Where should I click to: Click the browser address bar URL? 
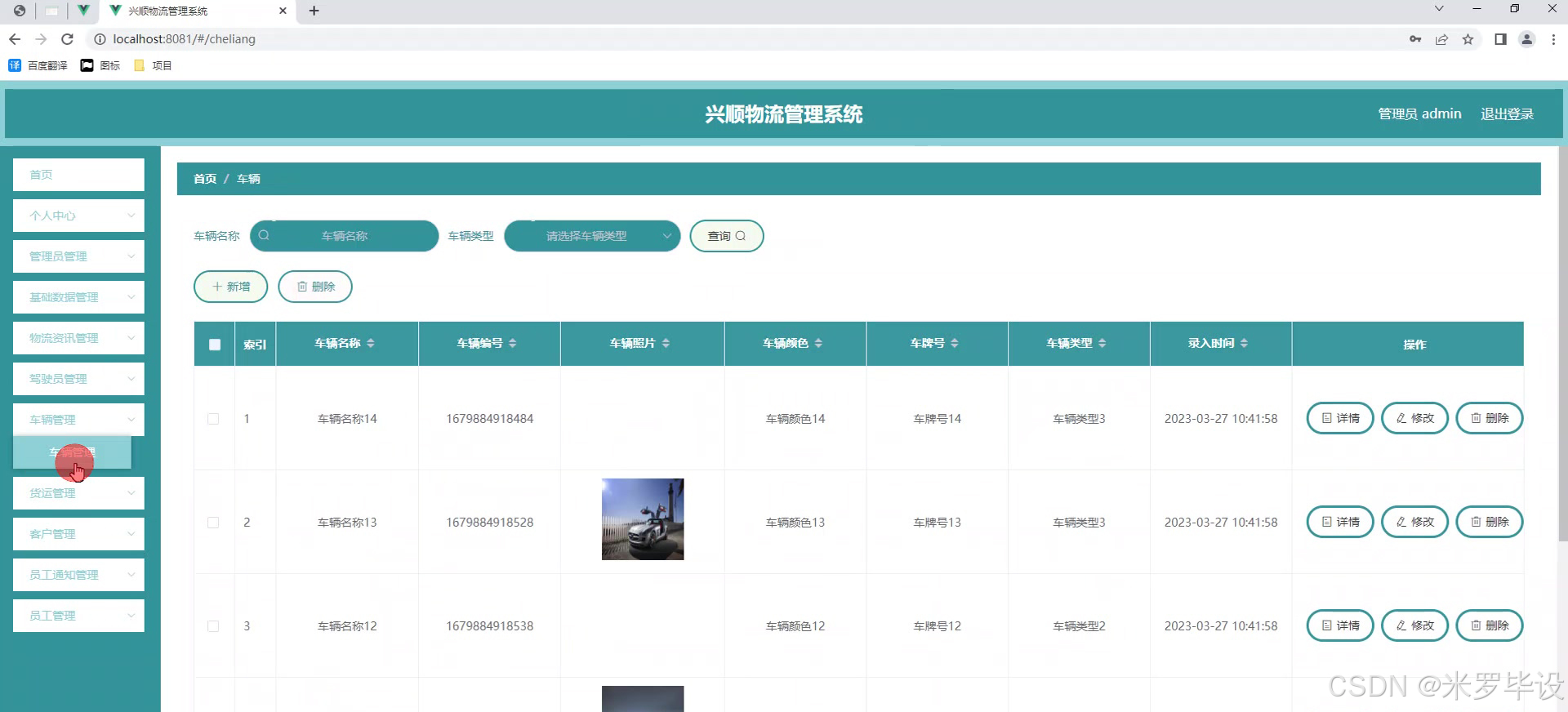184,39
